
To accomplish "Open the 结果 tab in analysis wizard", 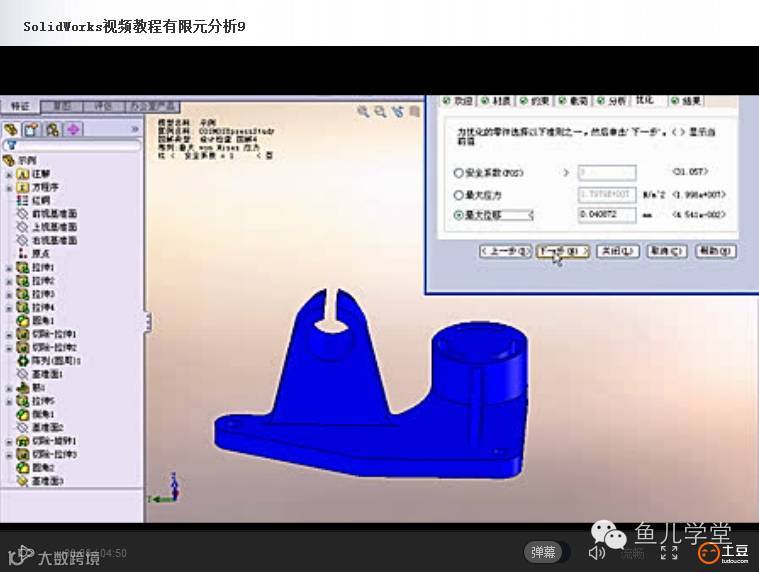I will 686,101.
